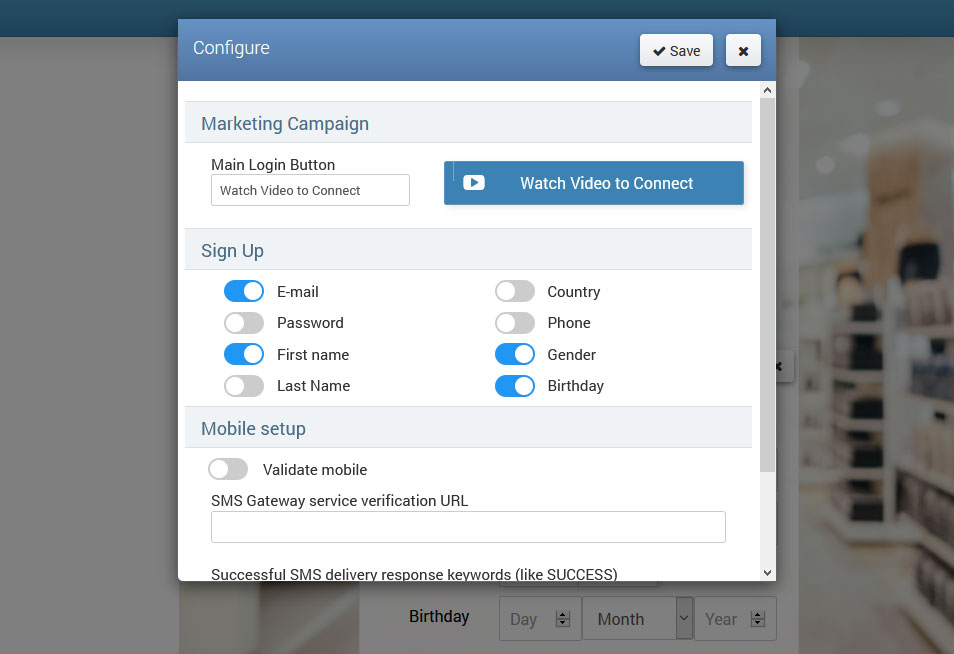Enable the Last Name toggle
The width and height of the screenshot is (954, 654).
[x=244, y=386]
